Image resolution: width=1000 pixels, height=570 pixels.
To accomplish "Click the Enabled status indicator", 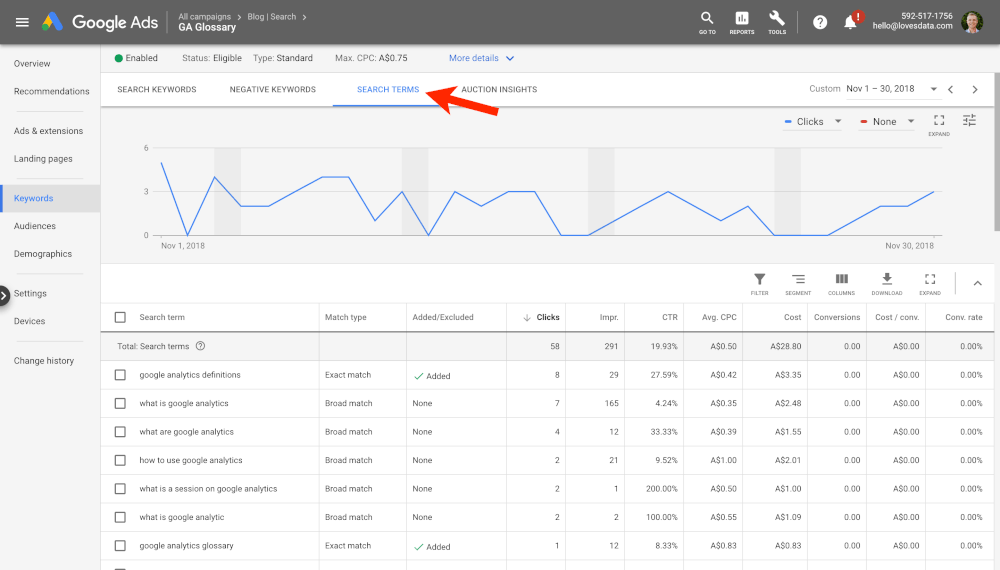I will (x=136, y=58).
